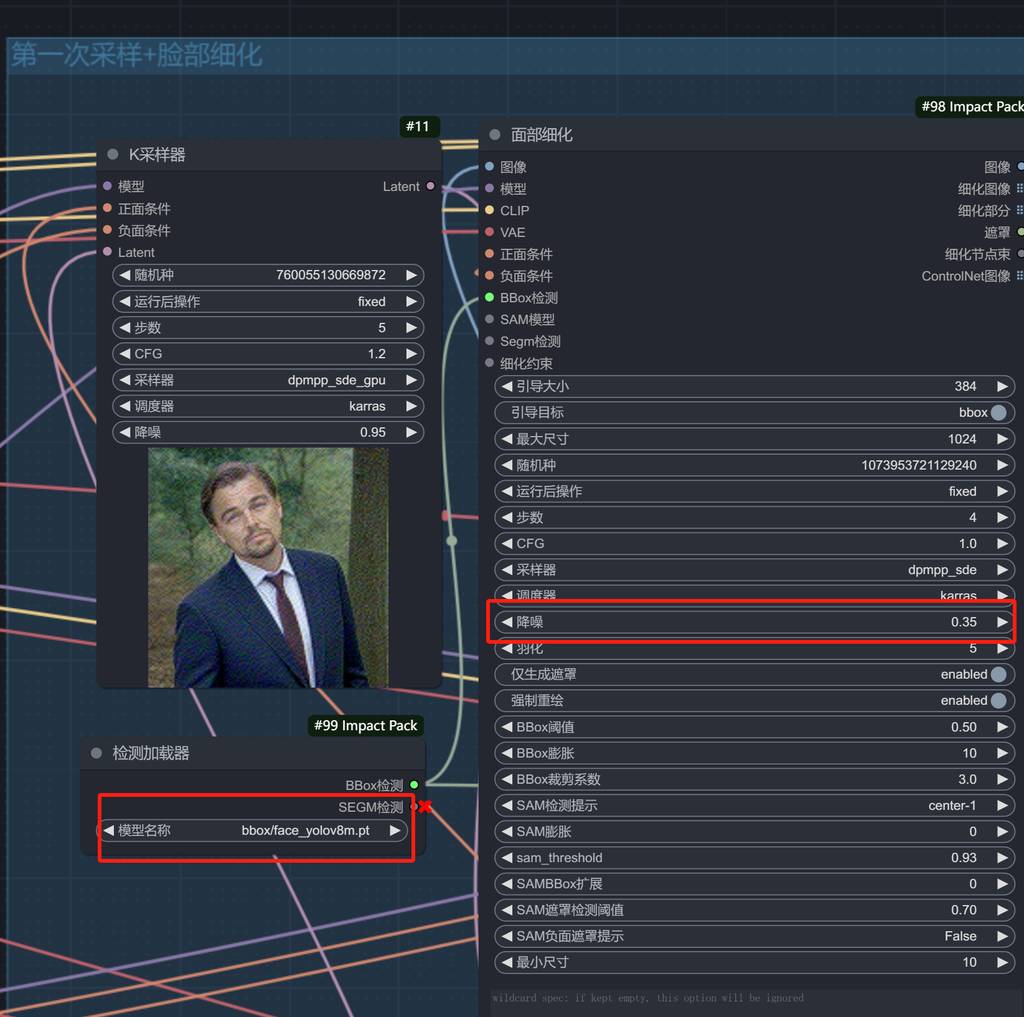Collapse the 面部细化 node via its dot
This screenshot has width=1024, height=1017.
(495, 135)
